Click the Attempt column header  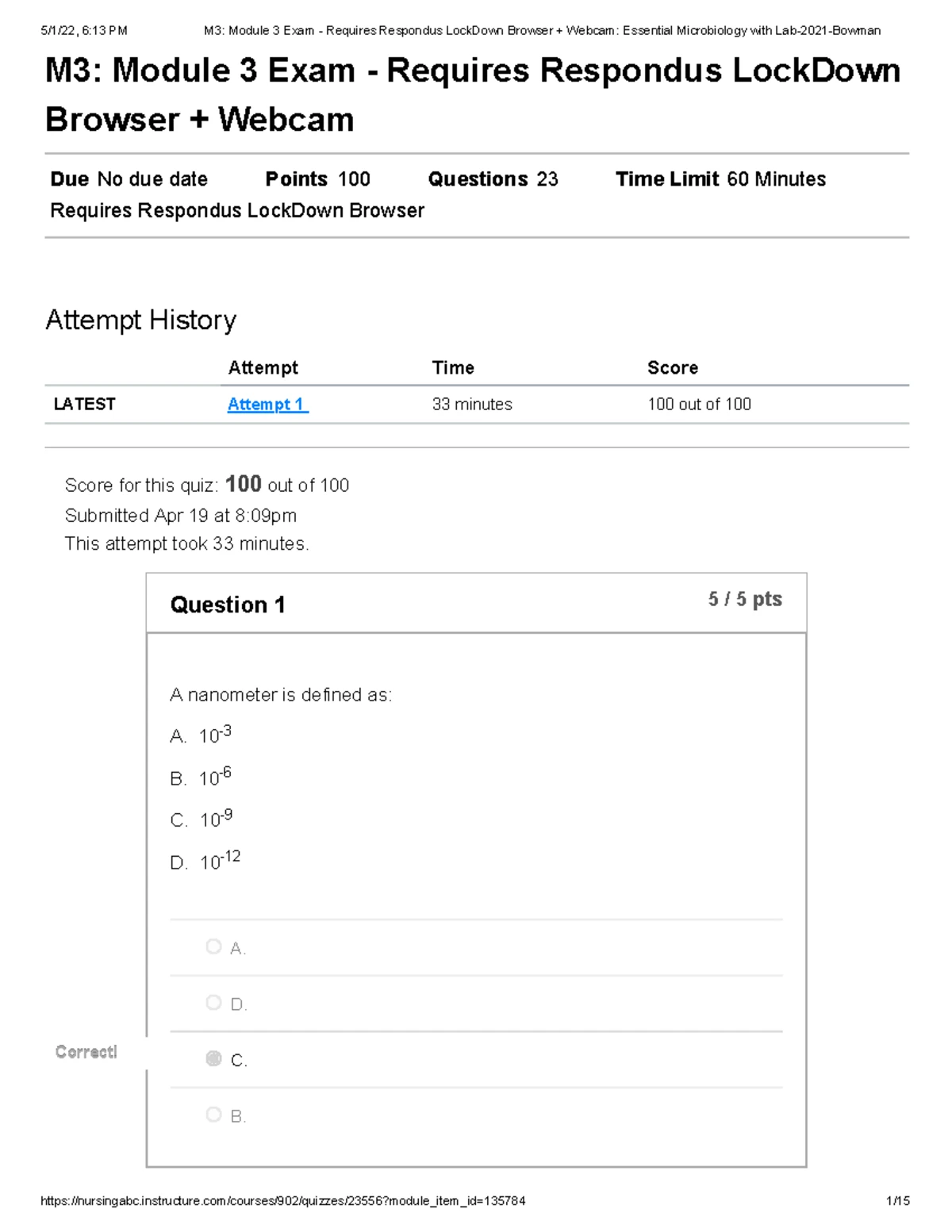(263, 368)
